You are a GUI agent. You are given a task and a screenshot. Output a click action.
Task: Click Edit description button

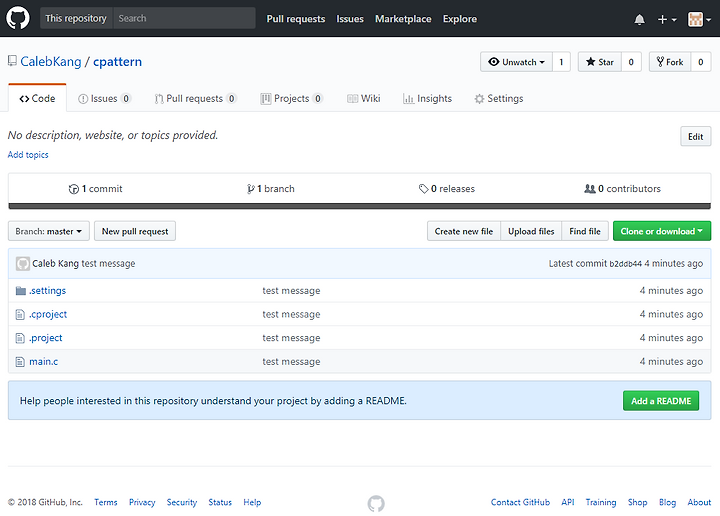[x=695, y=136]
